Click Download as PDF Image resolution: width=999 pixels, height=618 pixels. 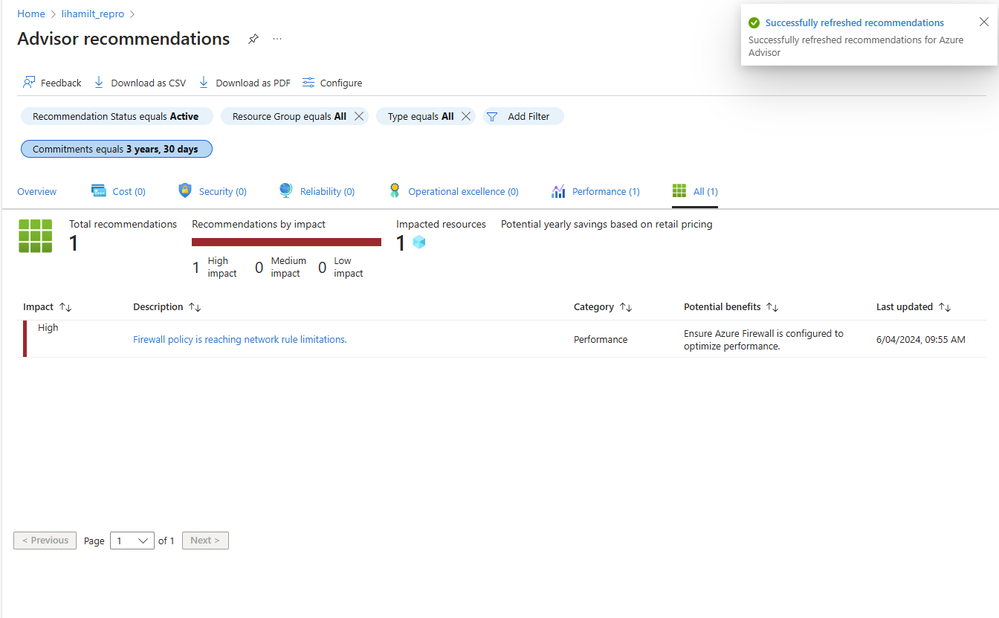(245, 82)
